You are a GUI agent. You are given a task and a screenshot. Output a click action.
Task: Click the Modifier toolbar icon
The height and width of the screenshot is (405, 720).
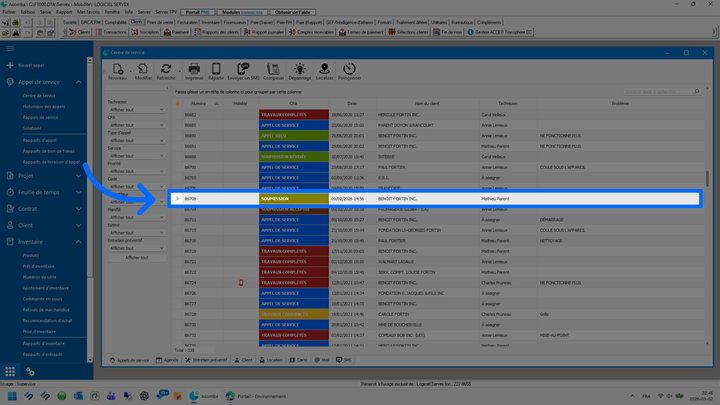point(143,69)
